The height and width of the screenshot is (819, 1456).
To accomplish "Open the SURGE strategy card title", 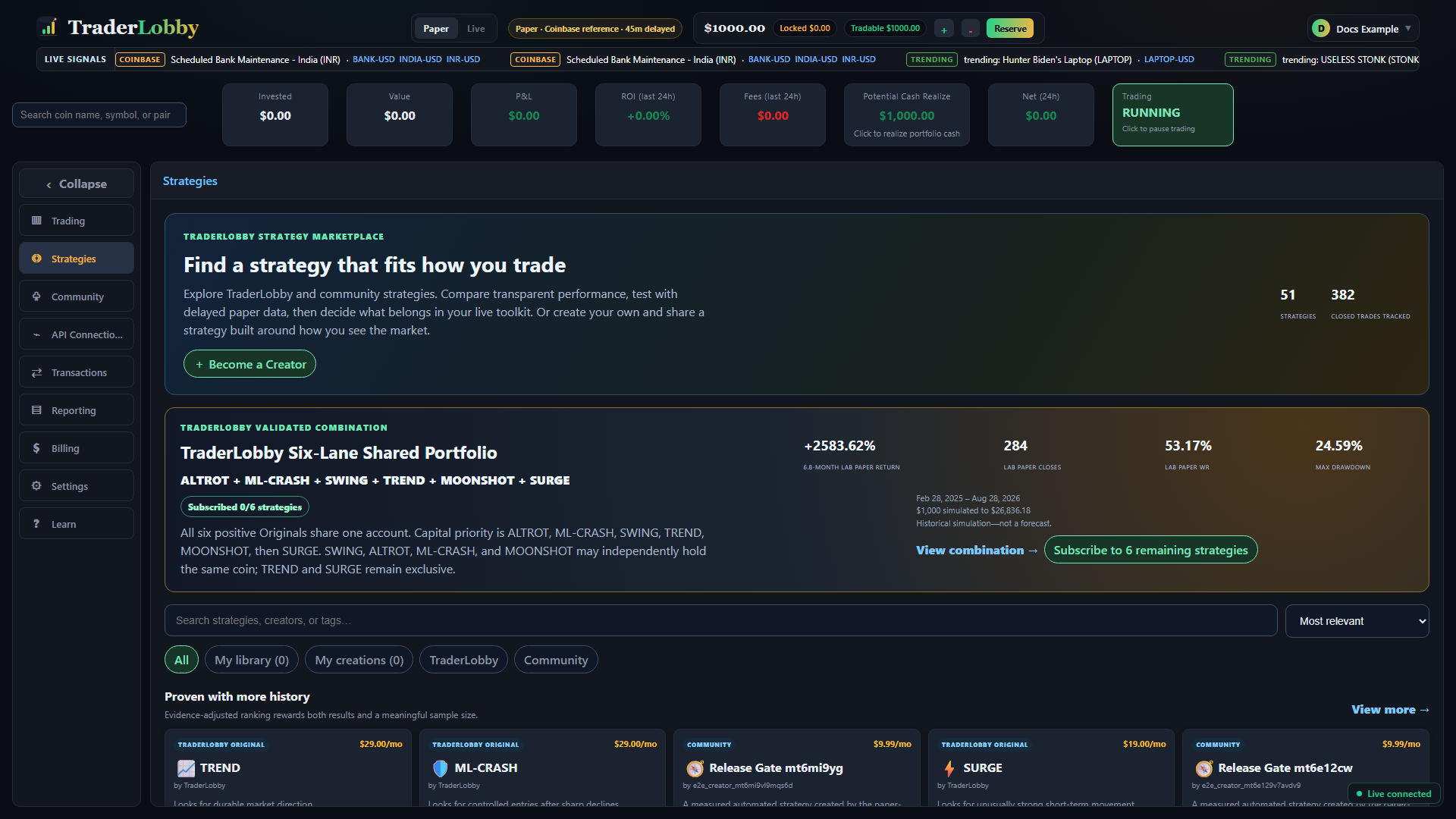I will [x=983, y=767].
